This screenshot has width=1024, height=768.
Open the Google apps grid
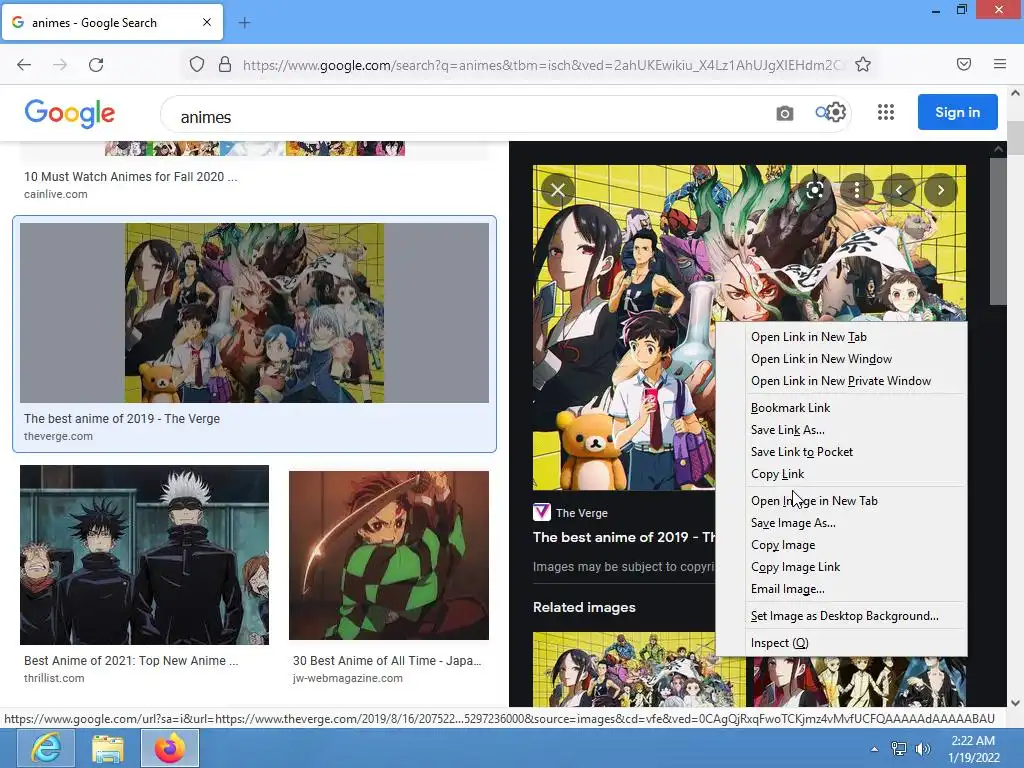pos(886,112)
